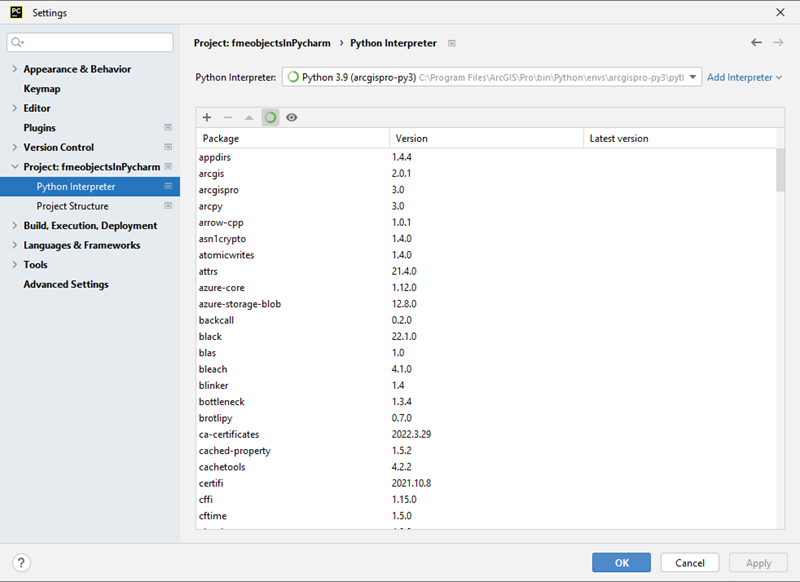Focus the settings search field
800x582 pixels.
[89, 42]
